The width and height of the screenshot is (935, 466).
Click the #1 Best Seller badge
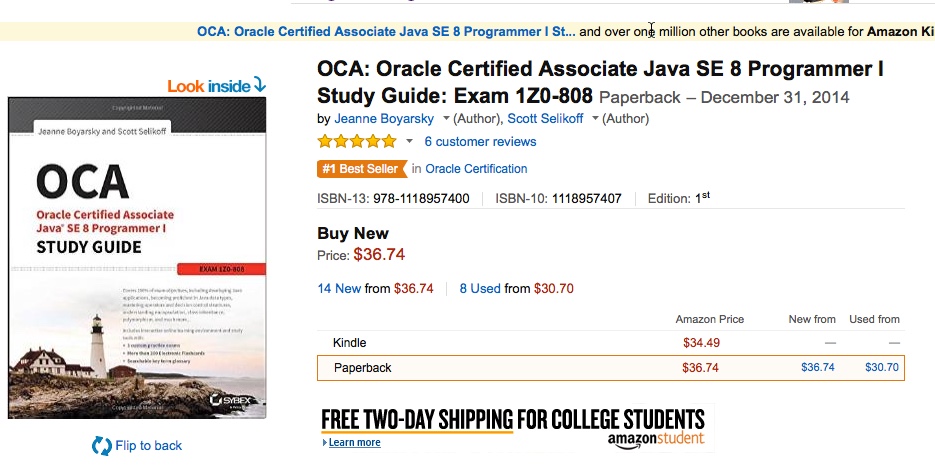point(361,169)
